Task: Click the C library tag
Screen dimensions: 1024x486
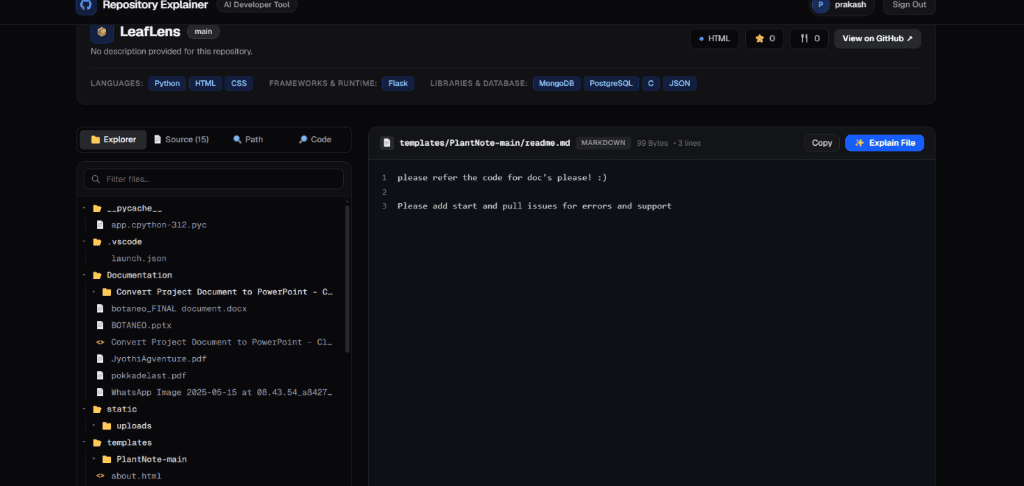Action: (650, 84)
